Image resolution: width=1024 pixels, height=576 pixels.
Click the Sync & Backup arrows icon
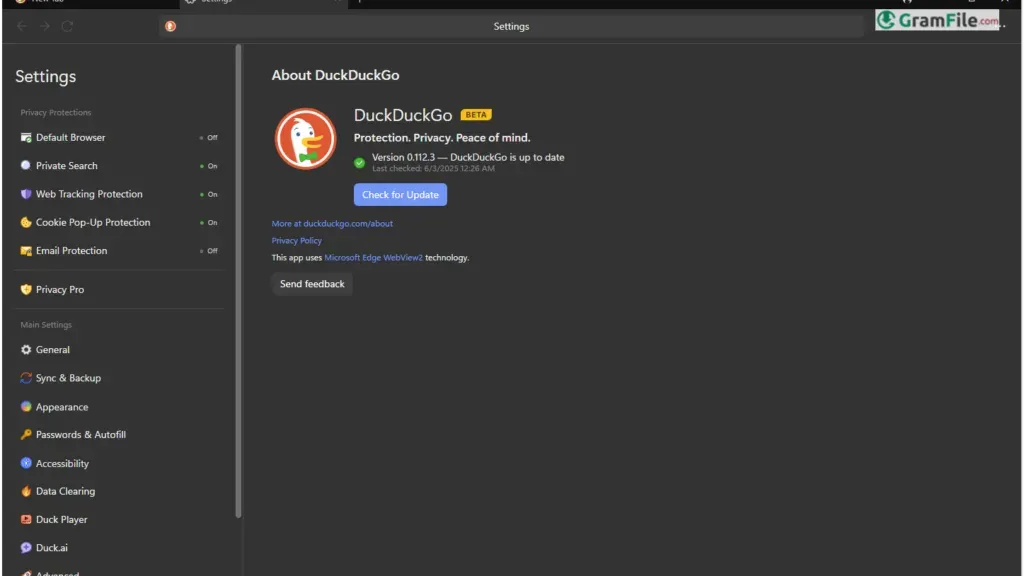pos(25,378)
